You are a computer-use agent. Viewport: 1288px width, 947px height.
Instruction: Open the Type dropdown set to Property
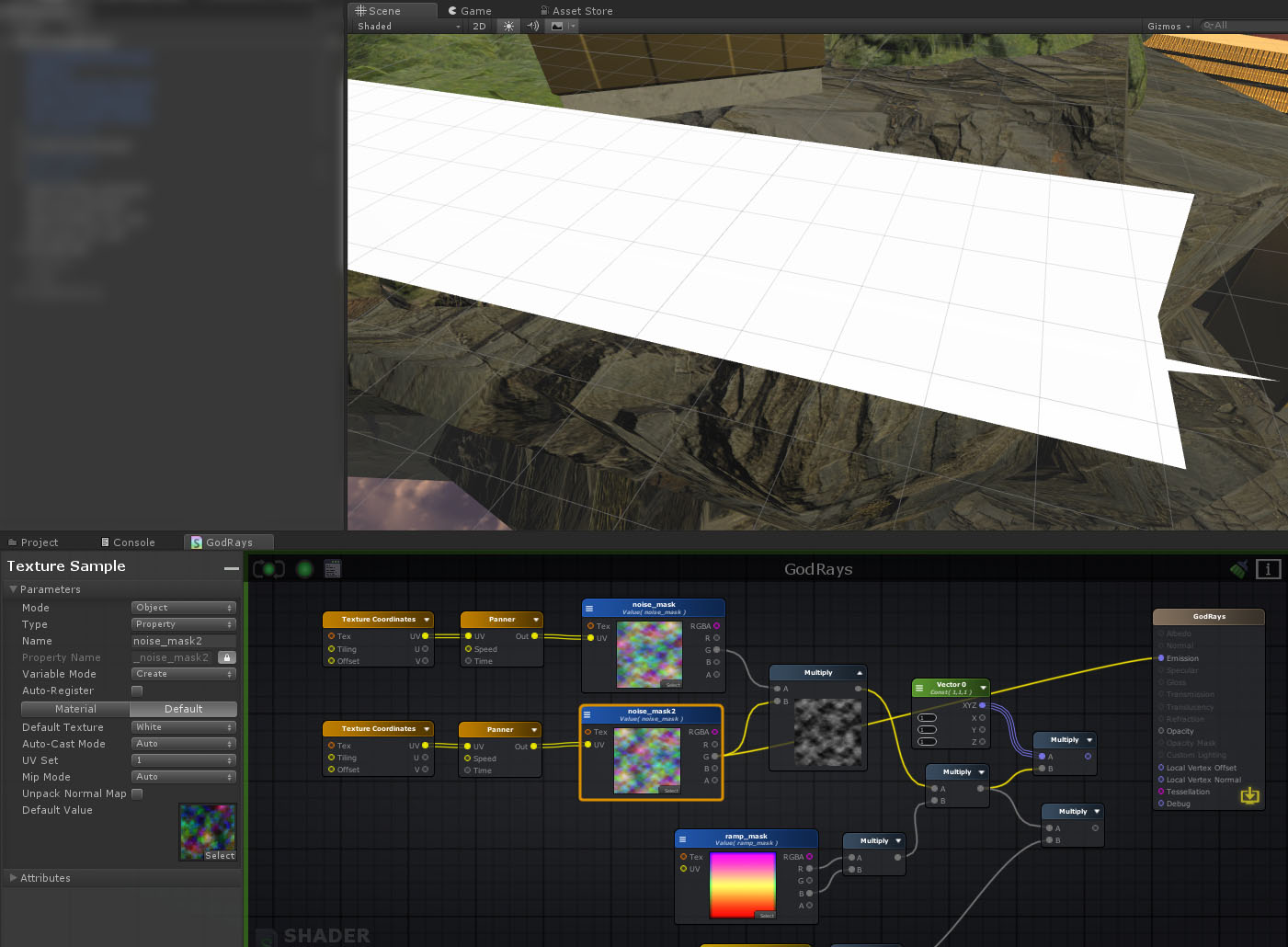(x=184, y=624)
